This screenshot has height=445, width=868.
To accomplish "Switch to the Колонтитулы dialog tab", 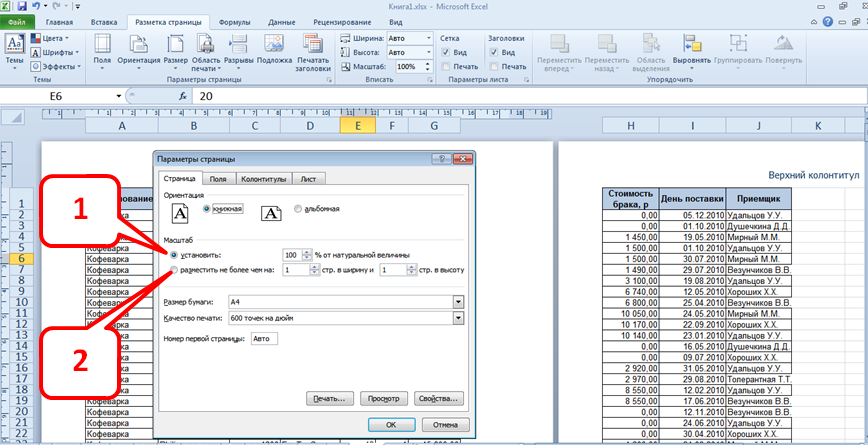I will (x=264, y=178).
